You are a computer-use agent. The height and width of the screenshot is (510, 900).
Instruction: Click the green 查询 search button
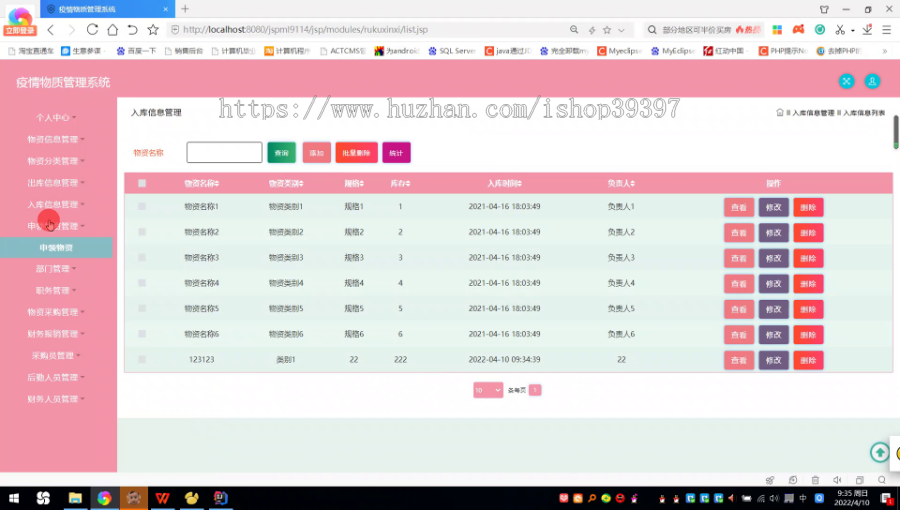281,153
